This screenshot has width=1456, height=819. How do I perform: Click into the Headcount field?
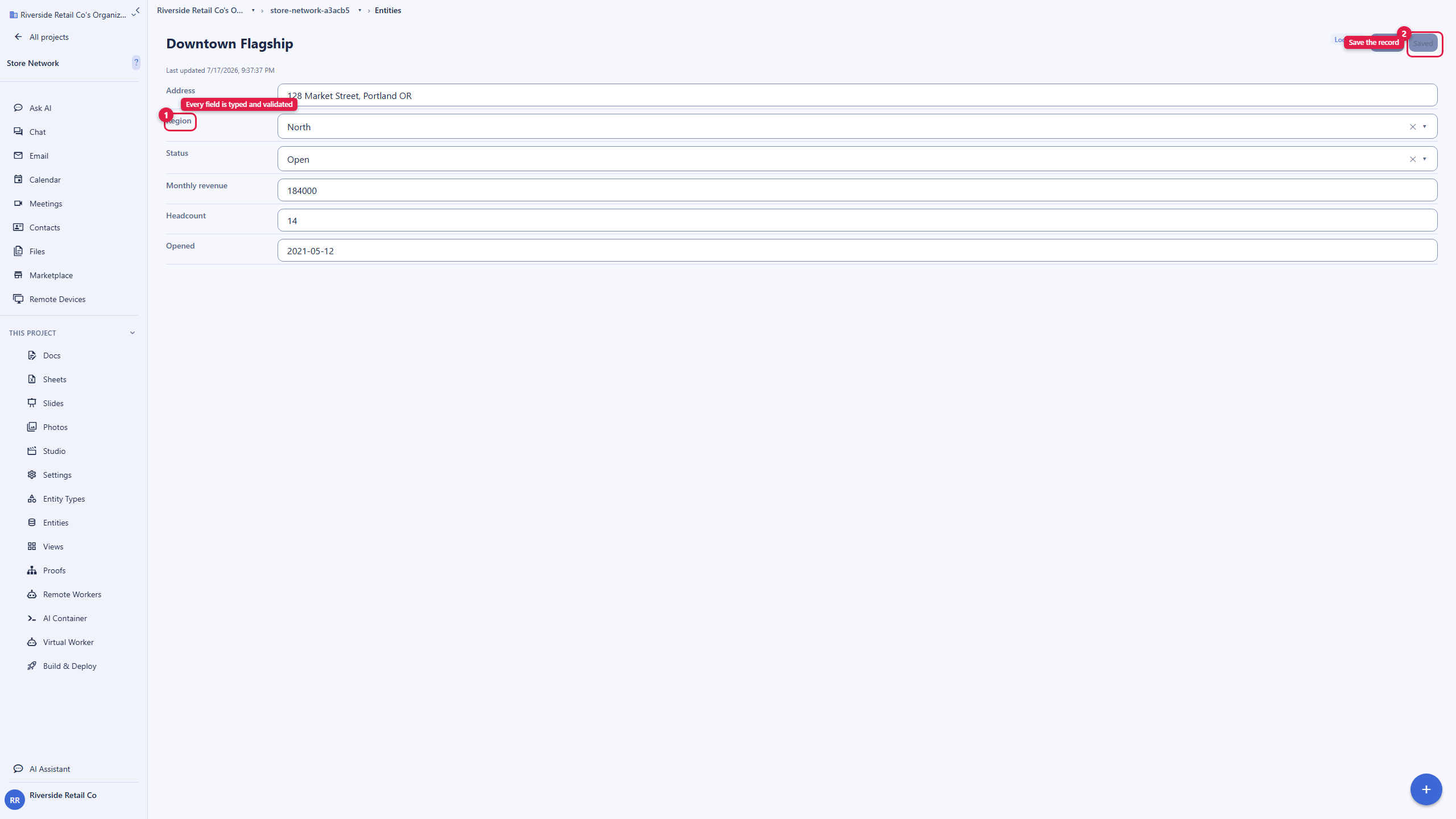(x=858, y=220)
